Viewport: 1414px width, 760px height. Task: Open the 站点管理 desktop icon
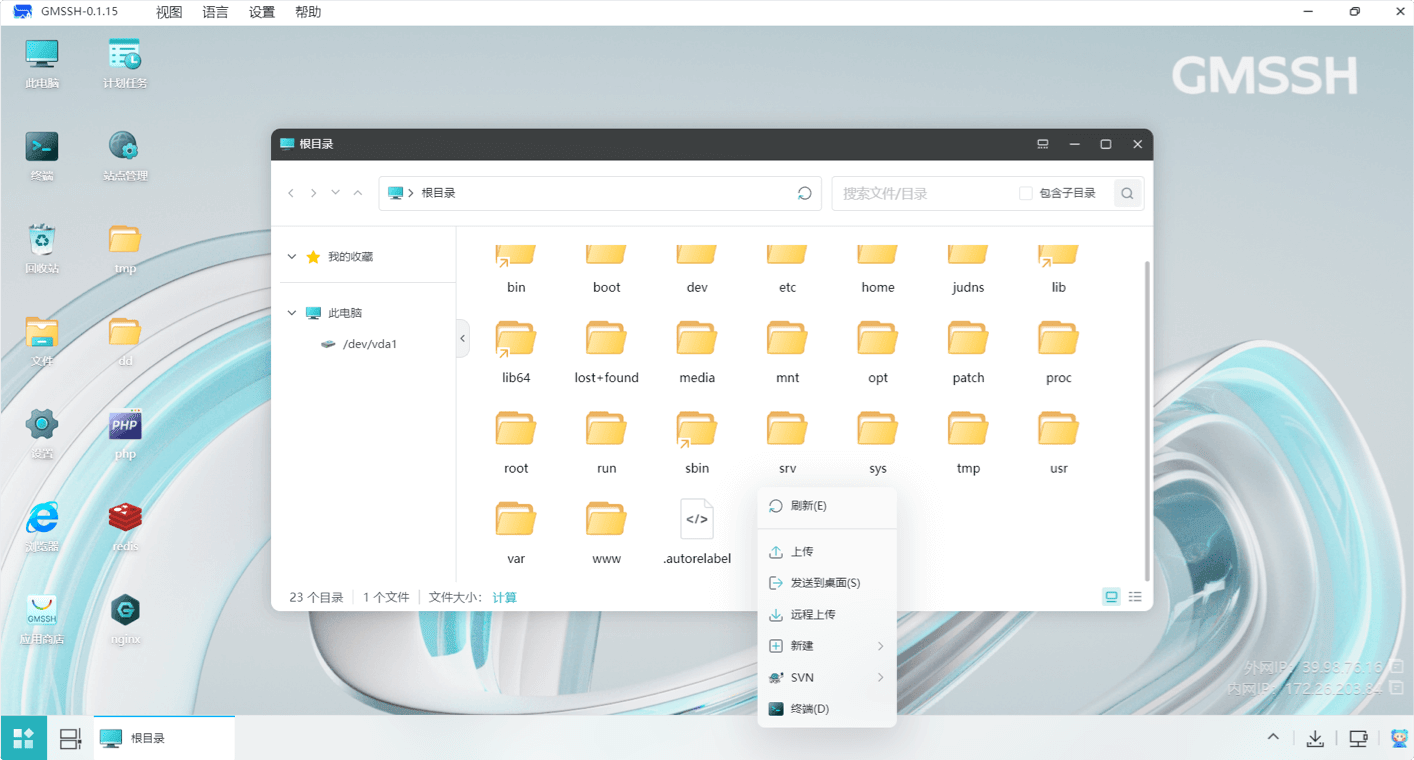click(125, 148)
